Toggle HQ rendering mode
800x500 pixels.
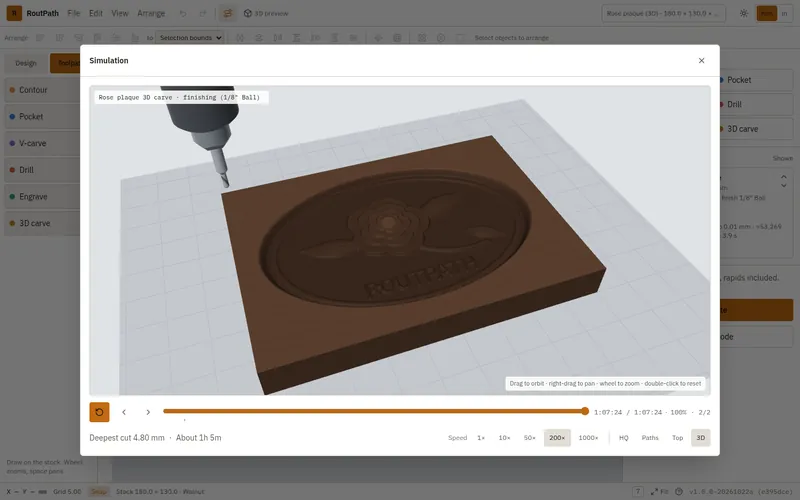pyautogui.click(x=623, y=438)
